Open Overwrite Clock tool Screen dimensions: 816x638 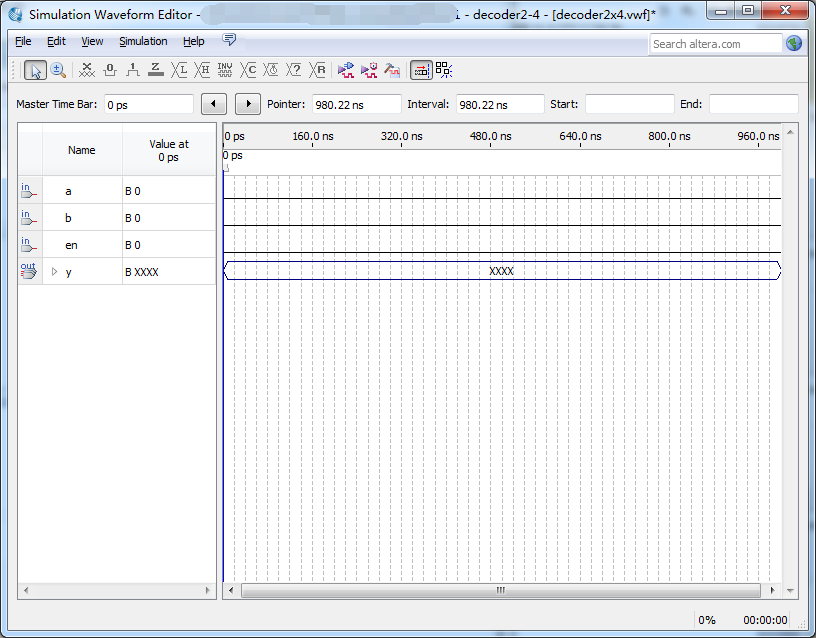coord(271,70)
